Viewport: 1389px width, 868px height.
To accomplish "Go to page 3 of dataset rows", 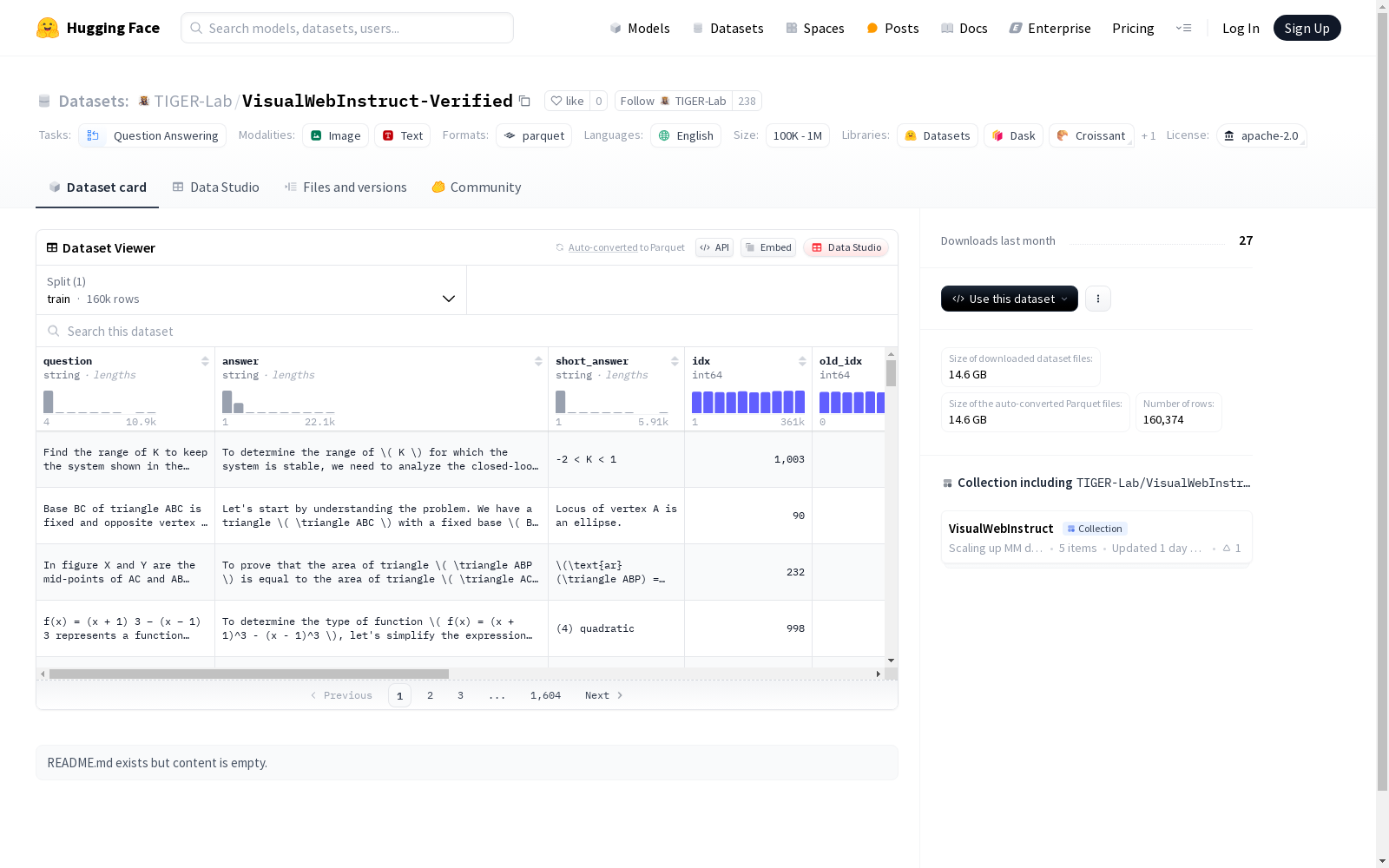I will (x=460, y=695).
